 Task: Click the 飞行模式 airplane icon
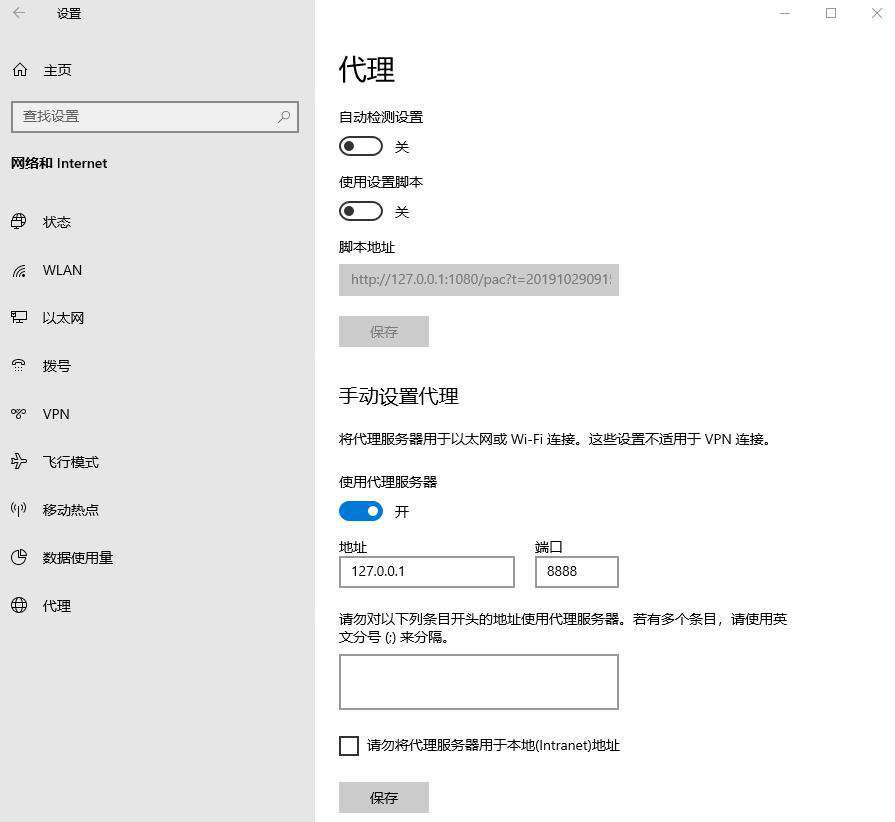click(x=19, y=461)
